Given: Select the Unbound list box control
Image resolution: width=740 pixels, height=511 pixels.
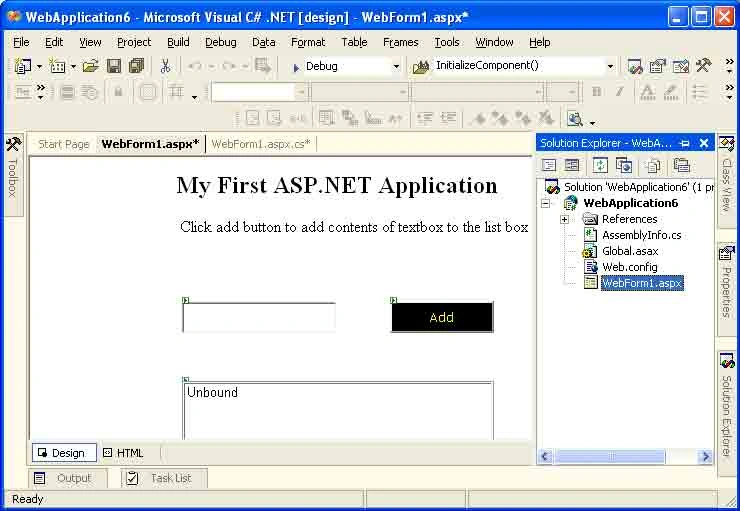Looking at the screenshot, I should (x=338, y=410).
